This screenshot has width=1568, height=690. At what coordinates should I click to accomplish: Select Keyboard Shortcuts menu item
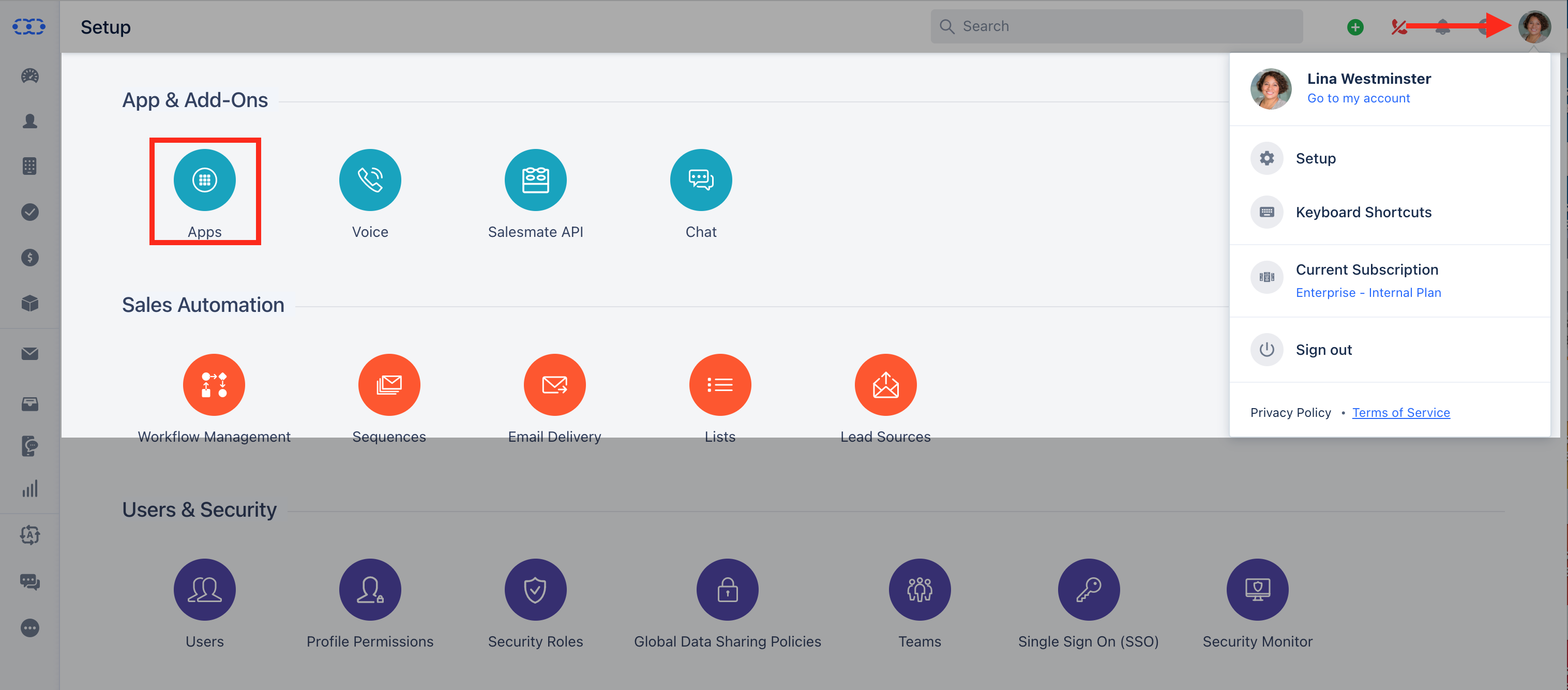point(1390,212)
